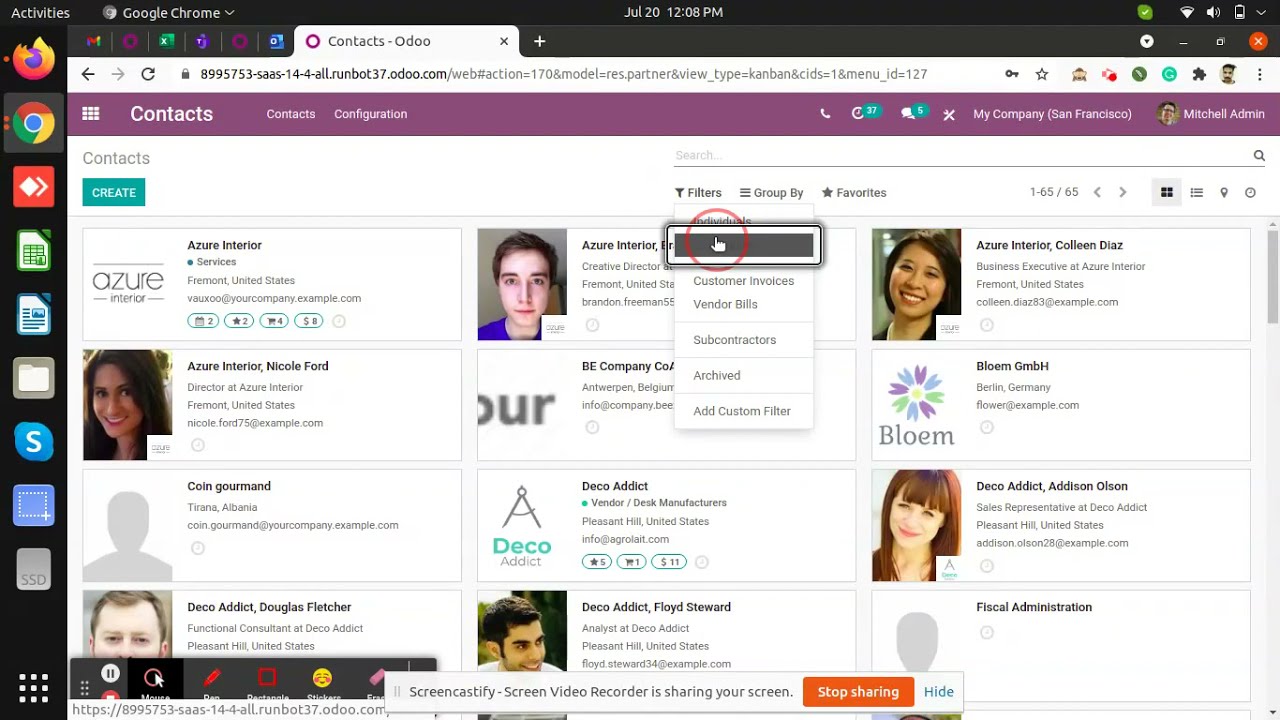Image resolution: width=1280 pixels, height=720 pixels.
Task: Open Skype from the dock
Action: pos(33,441)
